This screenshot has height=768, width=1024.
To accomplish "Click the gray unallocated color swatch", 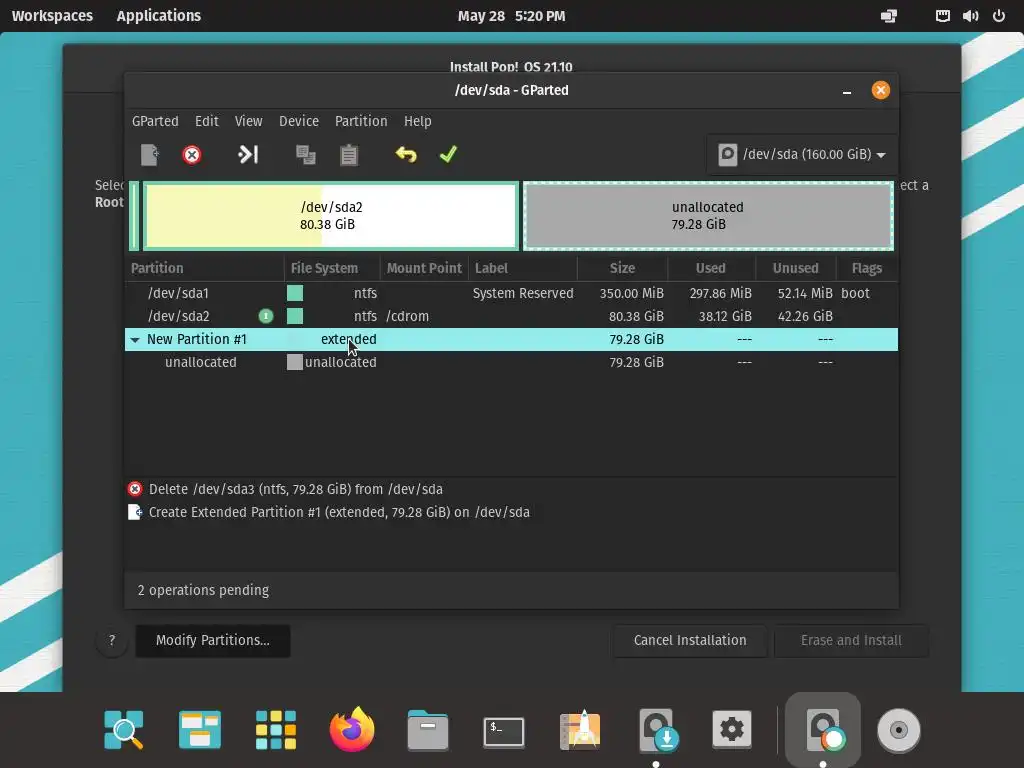I will pos(295,362).
